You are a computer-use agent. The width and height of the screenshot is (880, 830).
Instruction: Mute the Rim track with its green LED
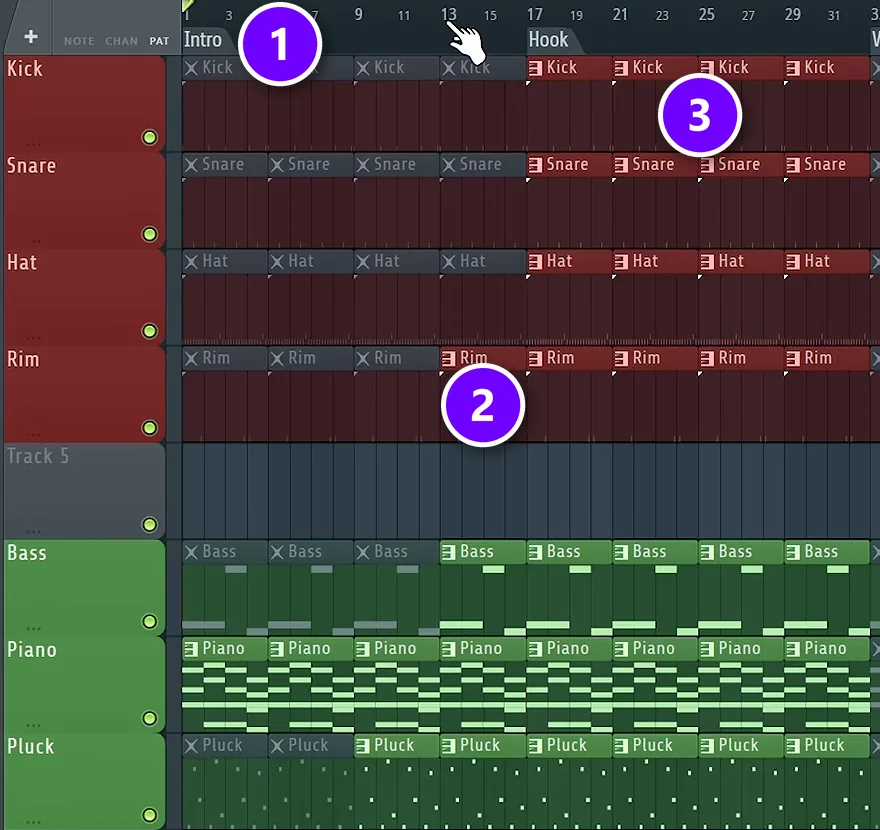149,428
